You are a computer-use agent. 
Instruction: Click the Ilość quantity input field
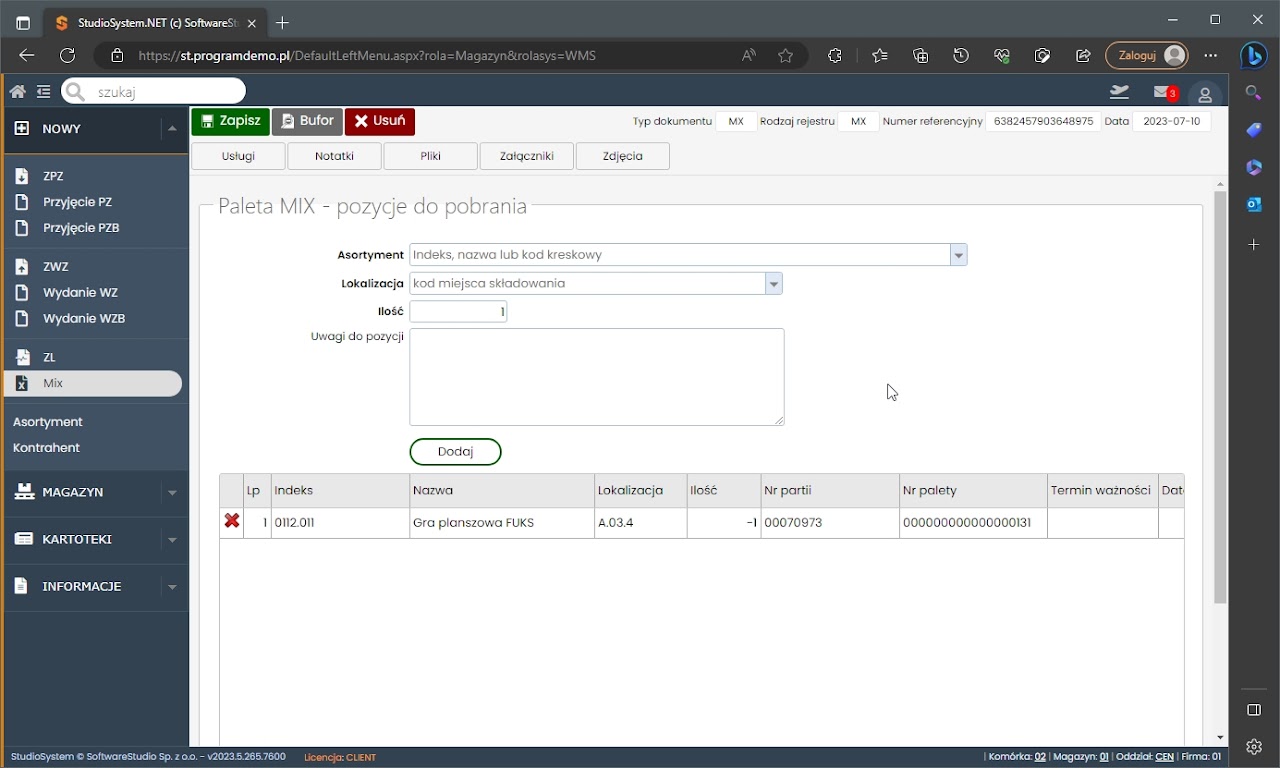click(x=458, y=312)
